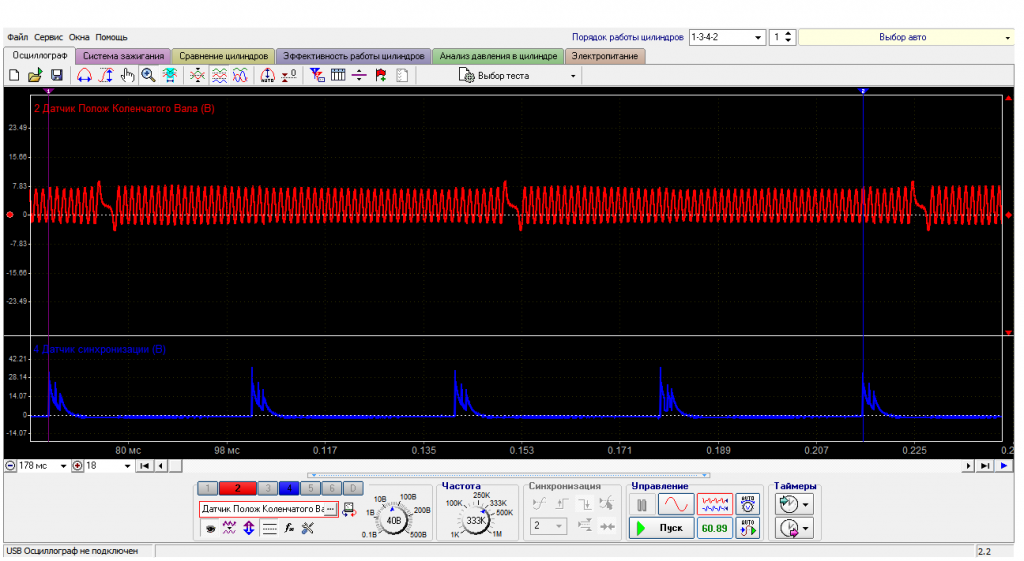Open the Помощь menu
This screenshot has height=561, width=1024.
coord(112,37)
